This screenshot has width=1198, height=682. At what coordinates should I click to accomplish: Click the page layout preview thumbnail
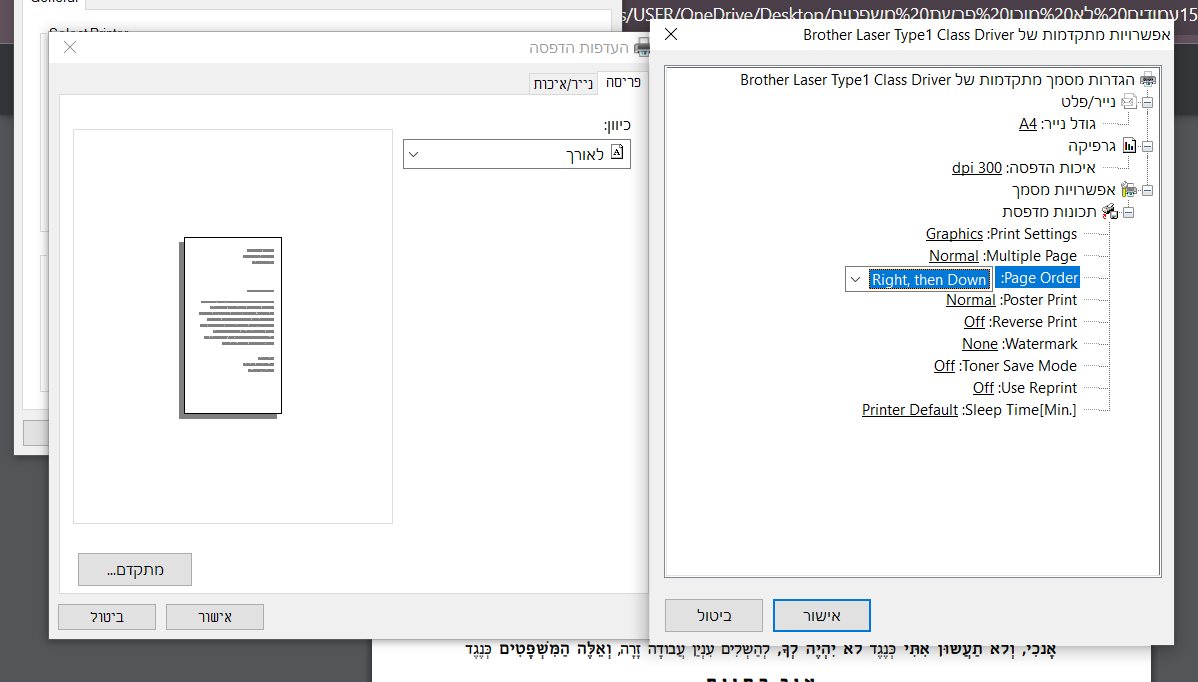pos(232,326)
